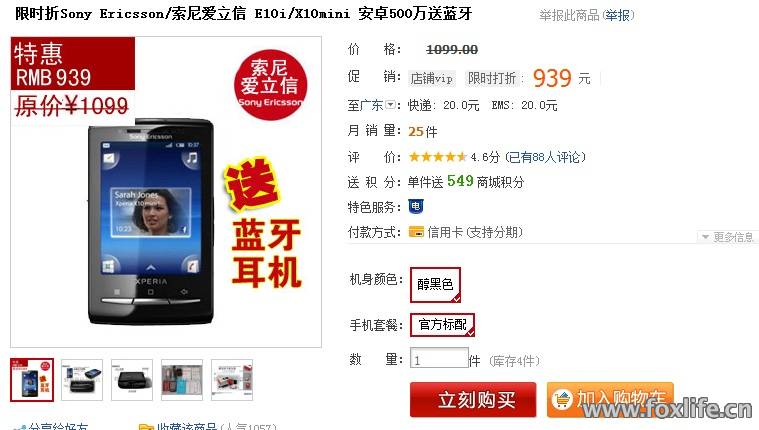Click the blue 电 special service badge

416,207
